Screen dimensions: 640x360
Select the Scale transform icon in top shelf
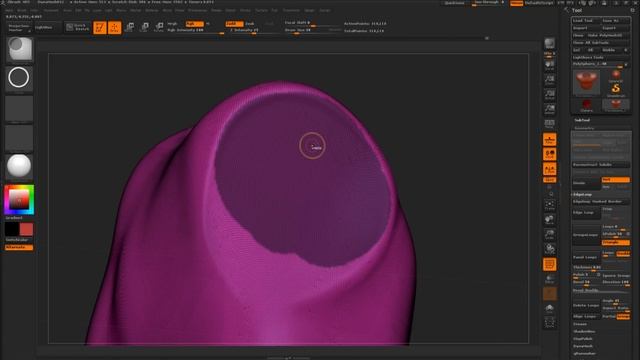coord(144,27)
